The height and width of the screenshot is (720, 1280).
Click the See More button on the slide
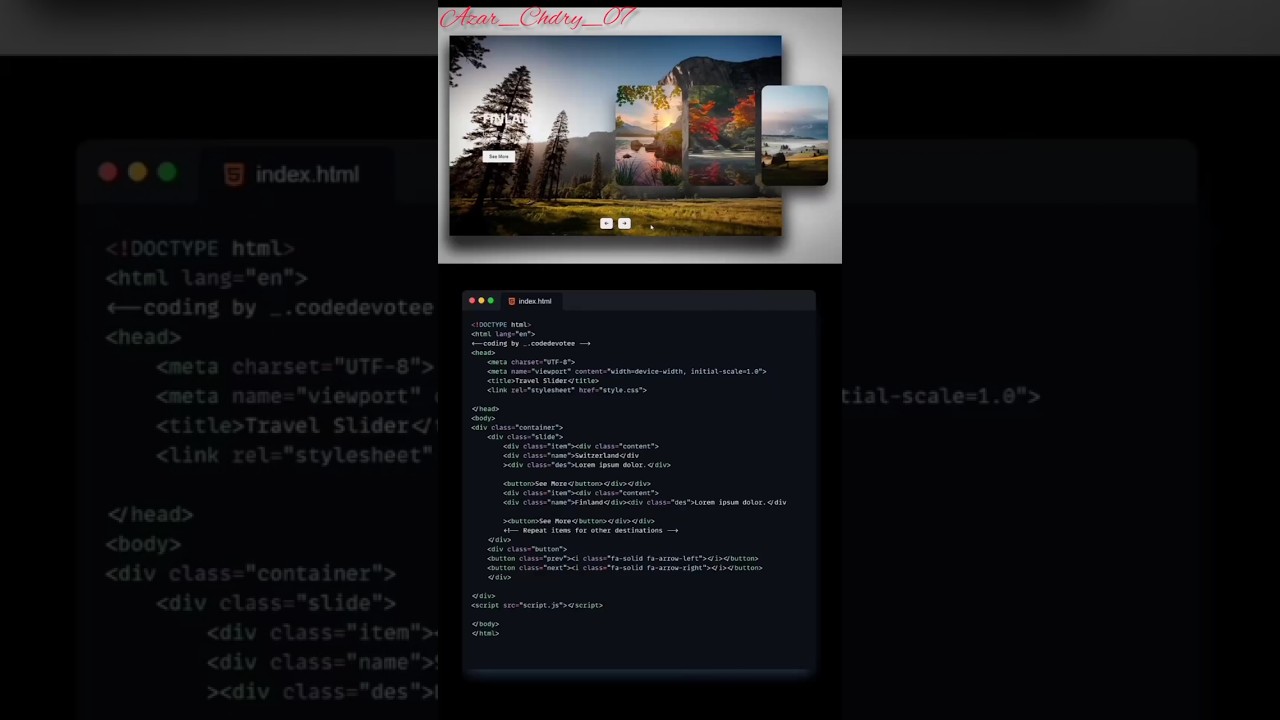tap(498, 156)
